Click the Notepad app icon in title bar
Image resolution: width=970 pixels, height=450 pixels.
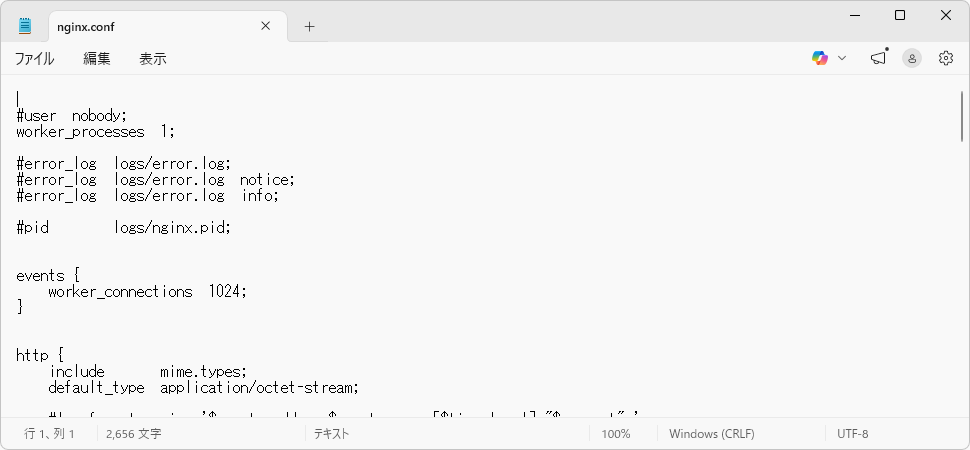coord(25,26)
